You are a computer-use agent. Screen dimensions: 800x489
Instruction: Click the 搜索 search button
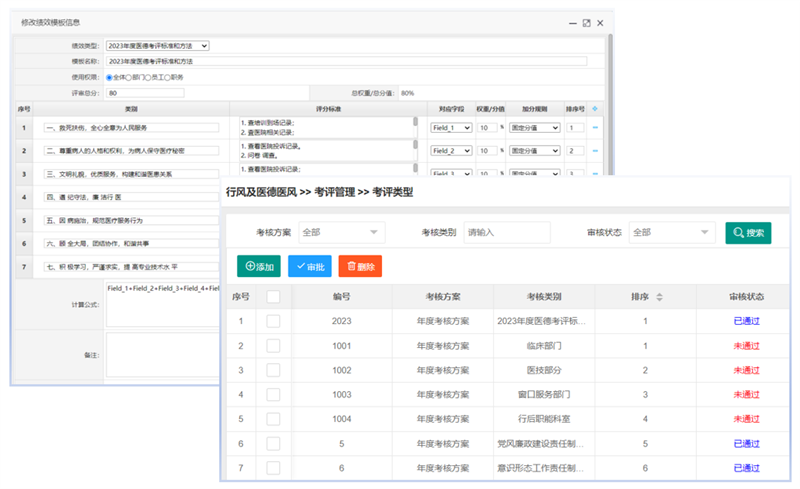point(748,232)
